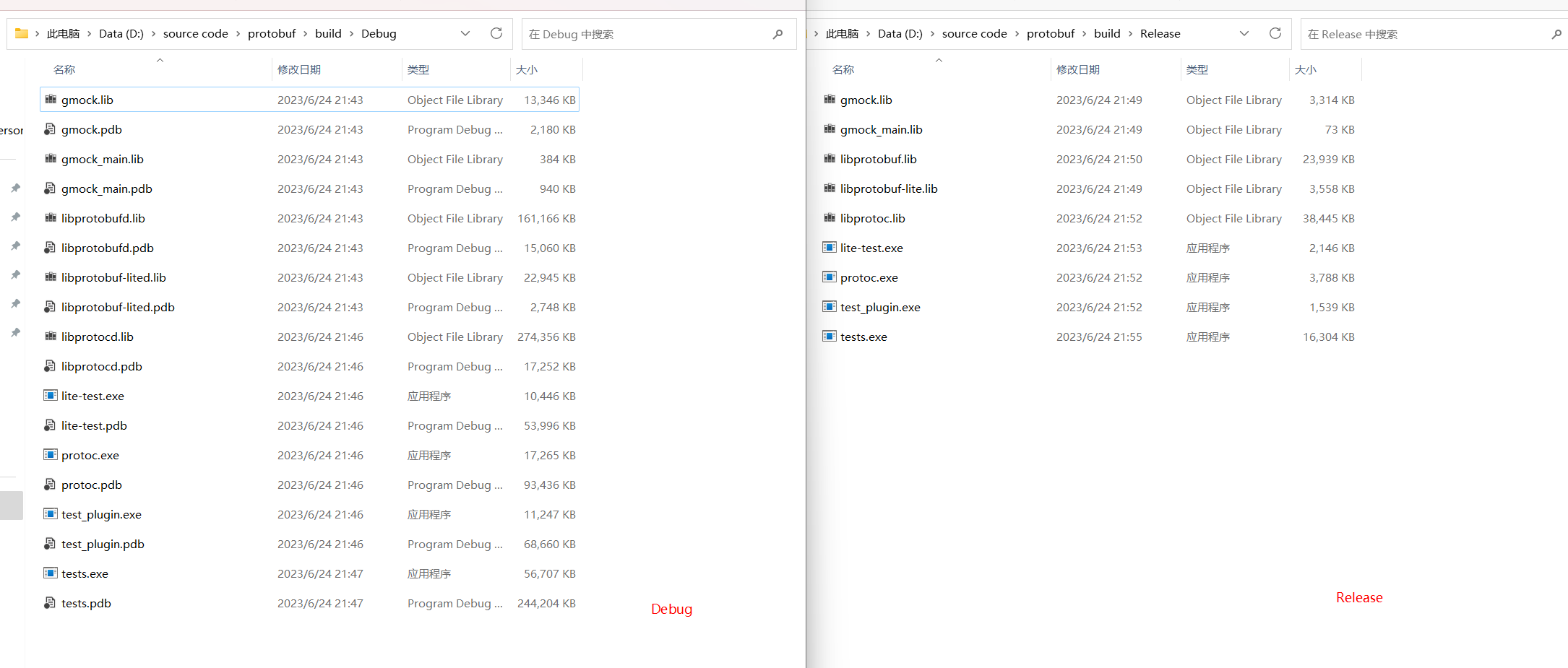1568x668 pixels.
Task: Click the 244,204 KB size of tests.pdb
Action: pyautogui.click(x=546, y=603)
